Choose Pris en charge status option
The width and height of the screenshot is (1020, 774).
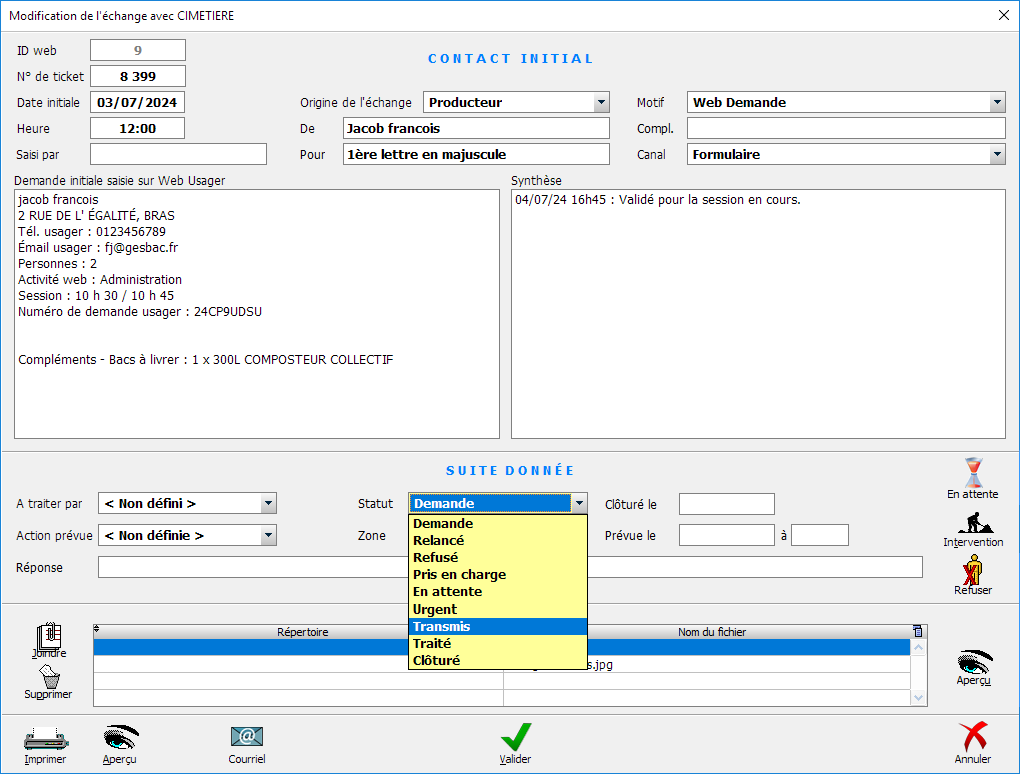497,575
